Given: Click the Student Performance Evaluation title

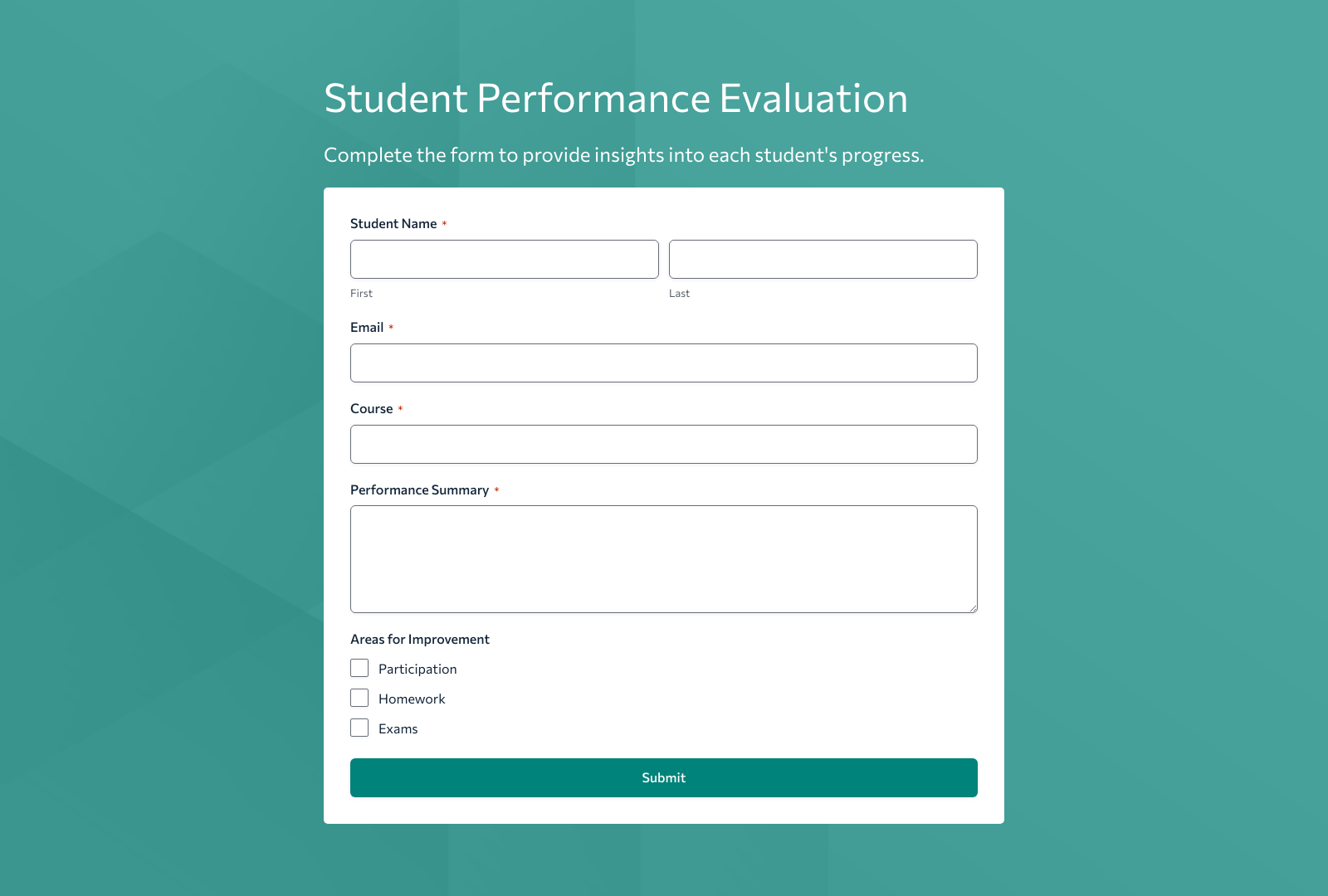Looking at the screenshot, I should (x=615, y=98).
